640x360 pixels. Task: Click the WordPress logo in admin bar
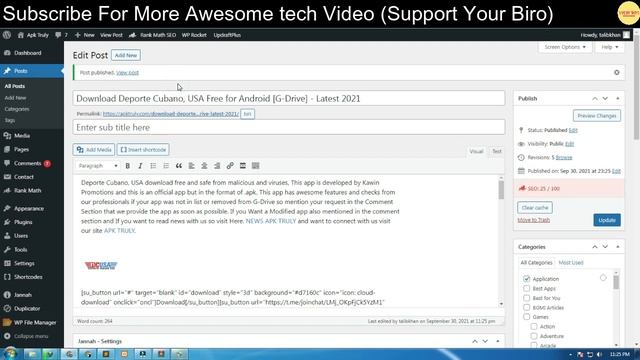coord(7,35)
